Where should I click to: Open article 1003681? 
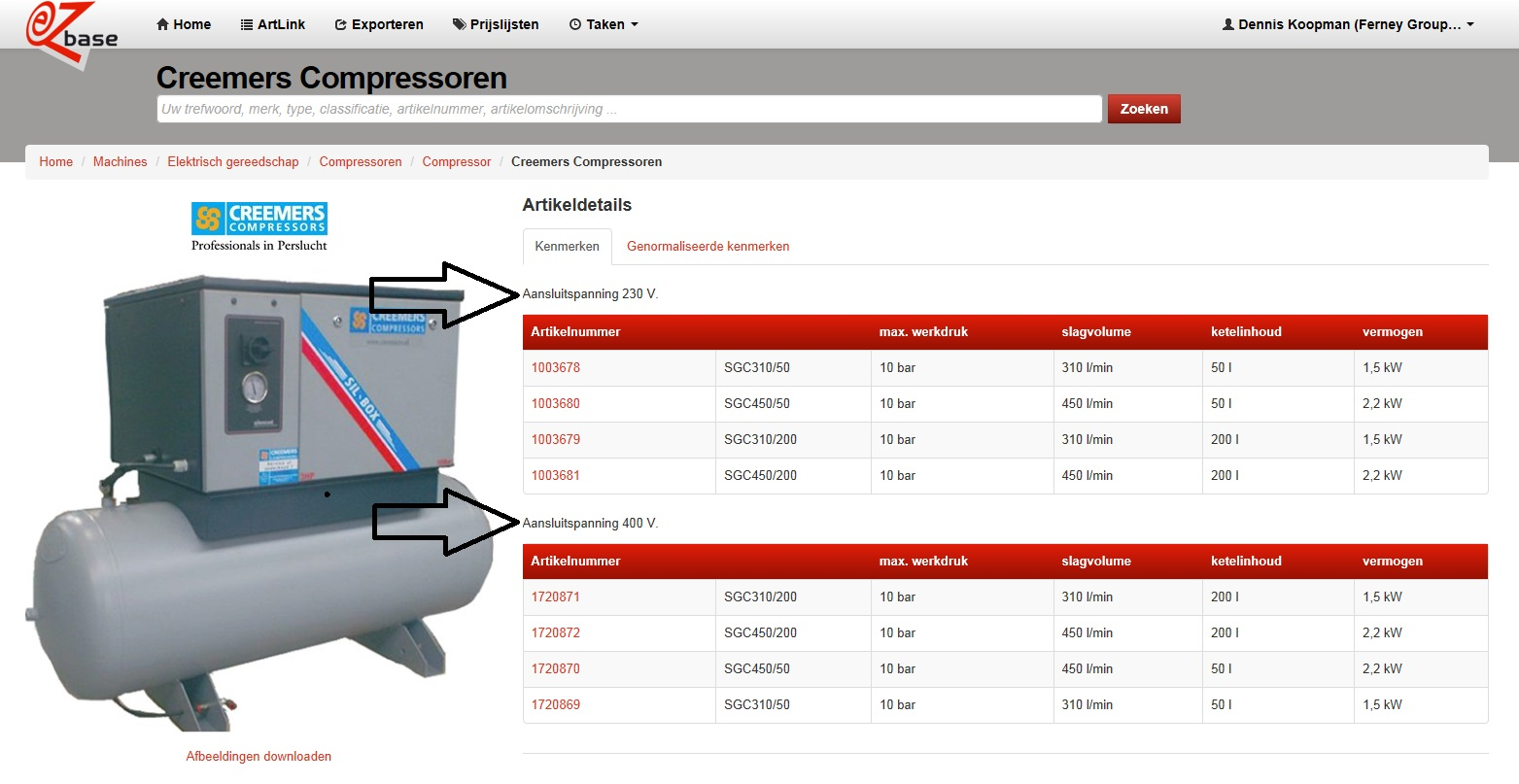[x=556, y=475]
